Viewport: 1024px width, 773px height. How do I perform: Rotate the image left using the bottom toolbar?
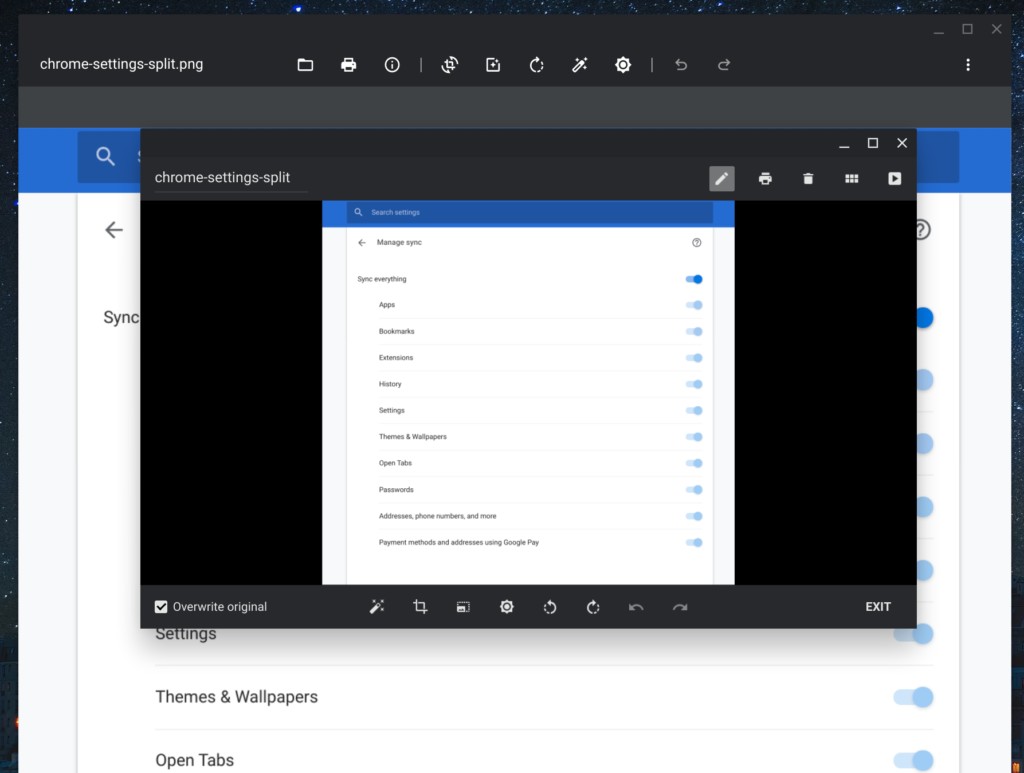tap(550, 607)
